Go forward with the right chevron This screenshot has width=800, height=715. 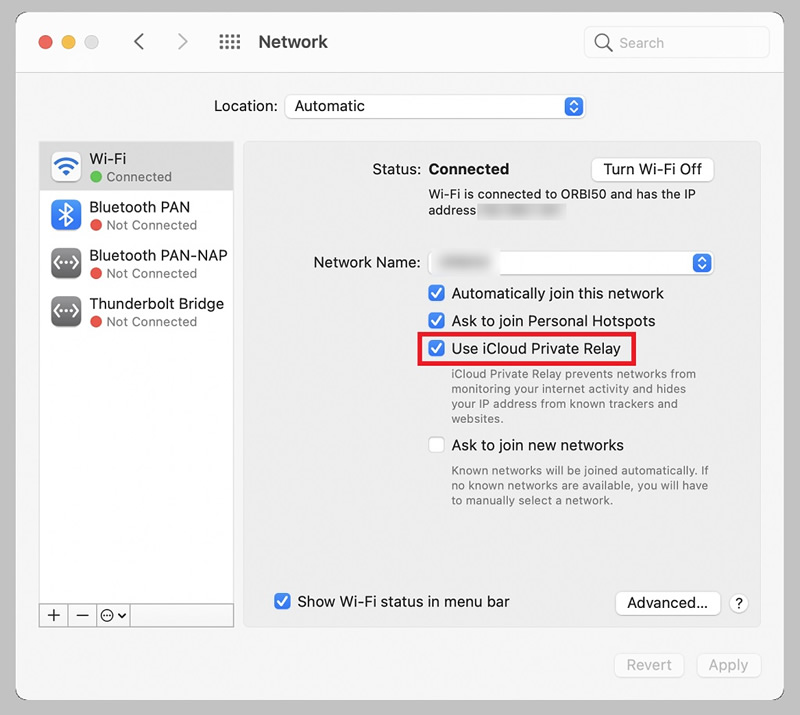(x=182, y=42)
